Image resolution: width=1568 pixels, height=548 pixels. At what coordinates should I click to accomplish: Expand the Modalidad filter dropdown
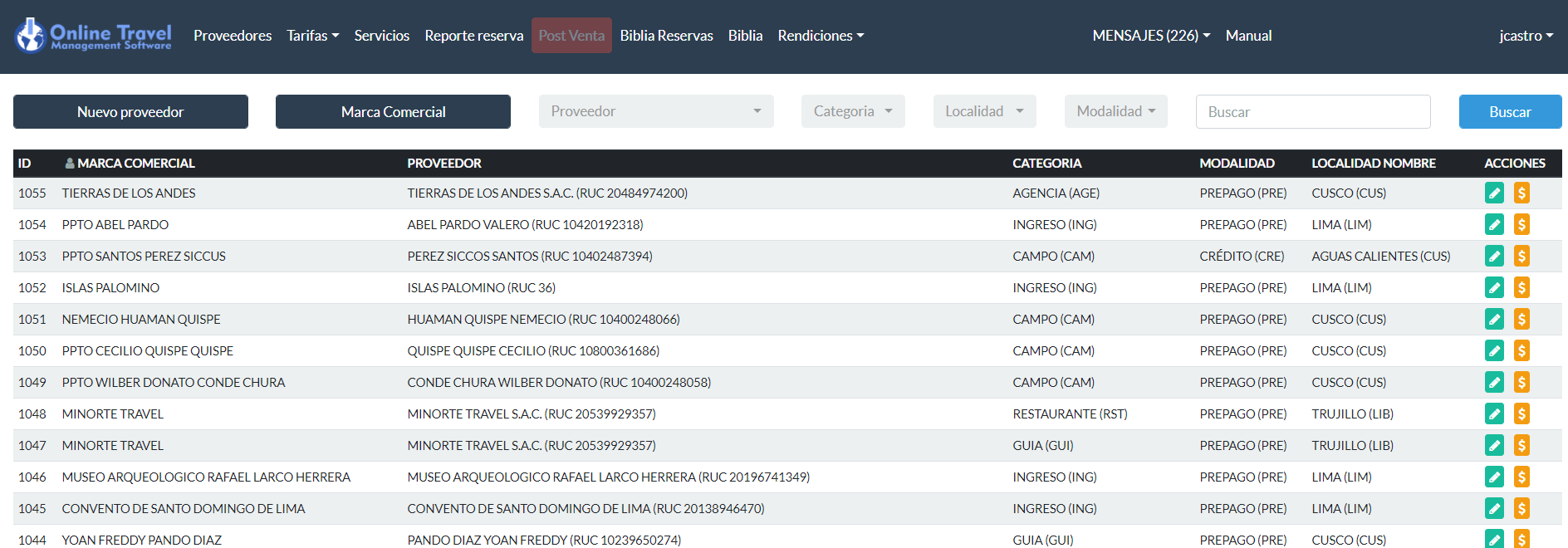tap(1115, 111)
